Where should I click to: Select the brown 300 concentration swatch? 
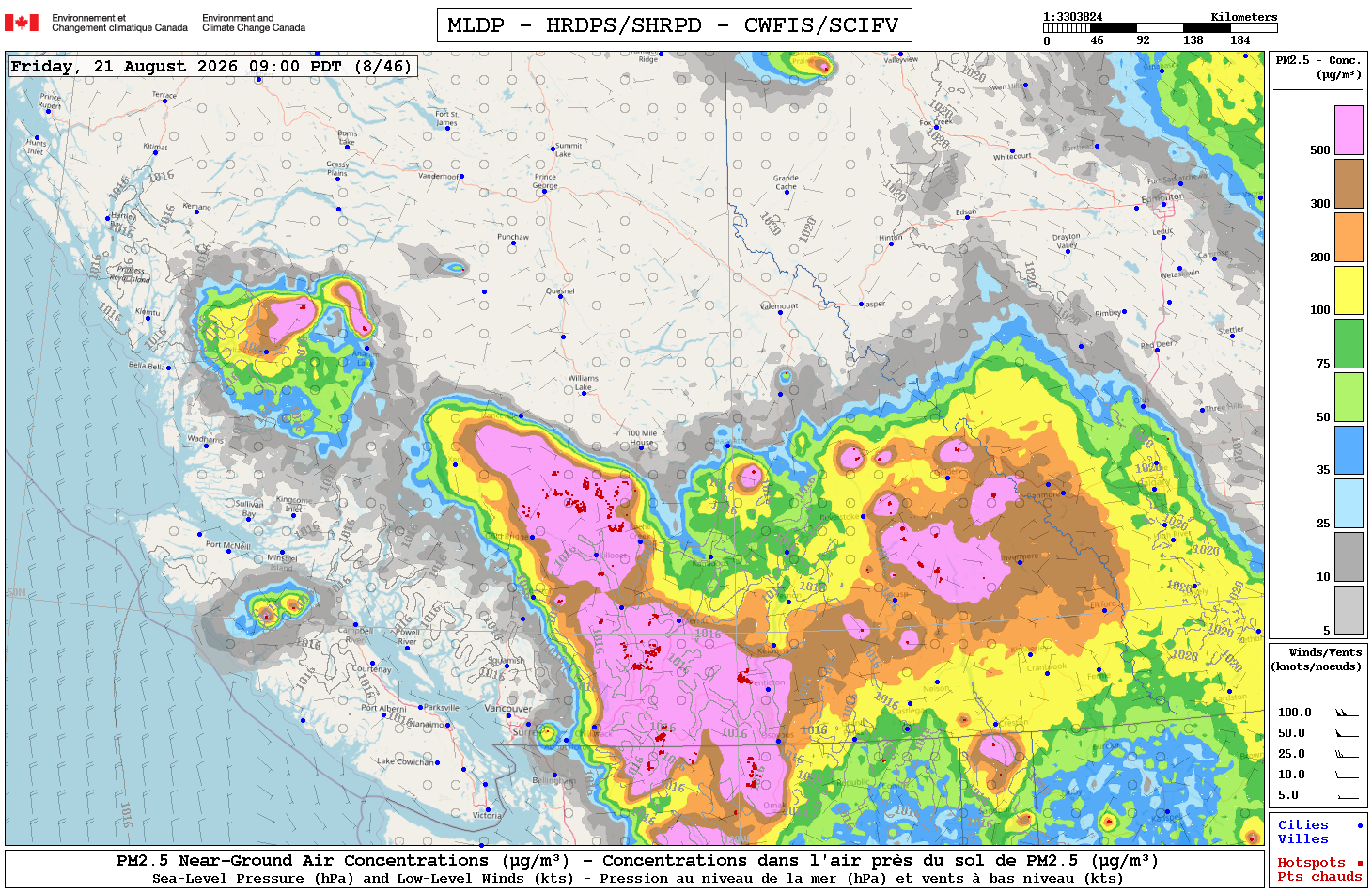[x=1349, y=183]
